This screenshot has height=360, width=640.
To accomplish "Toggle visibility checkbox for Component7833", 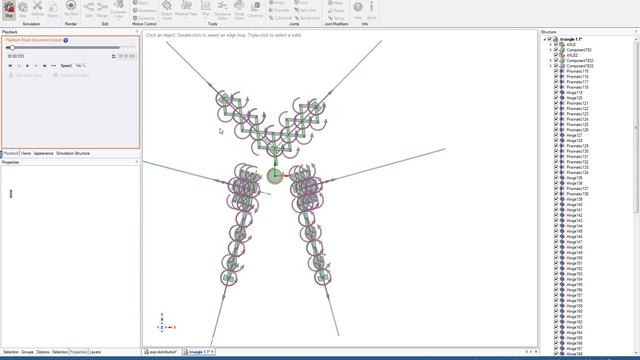I will point(556,66).
